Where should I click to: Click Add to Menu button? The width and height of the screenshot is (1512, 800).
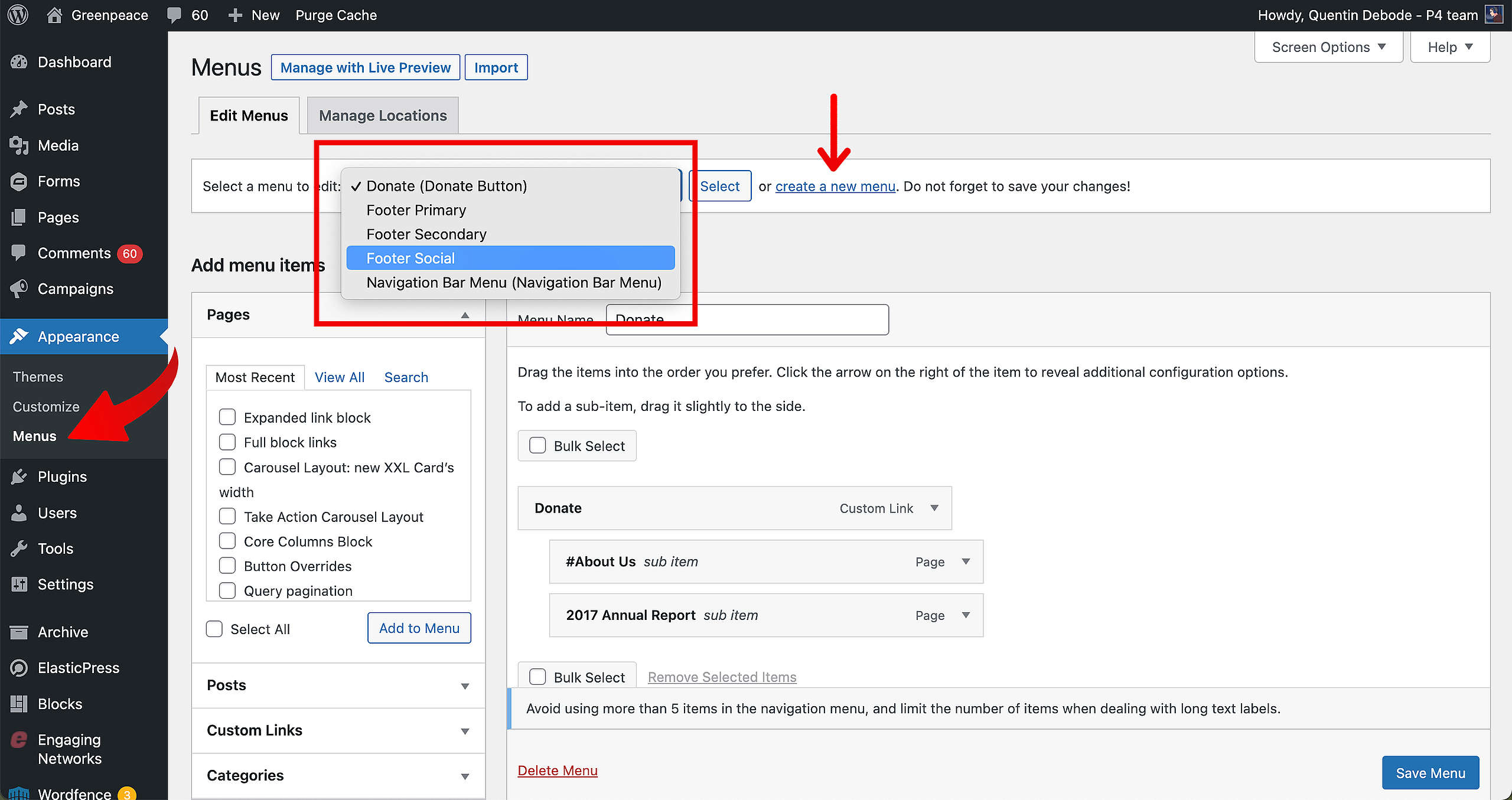click(419, 628)
